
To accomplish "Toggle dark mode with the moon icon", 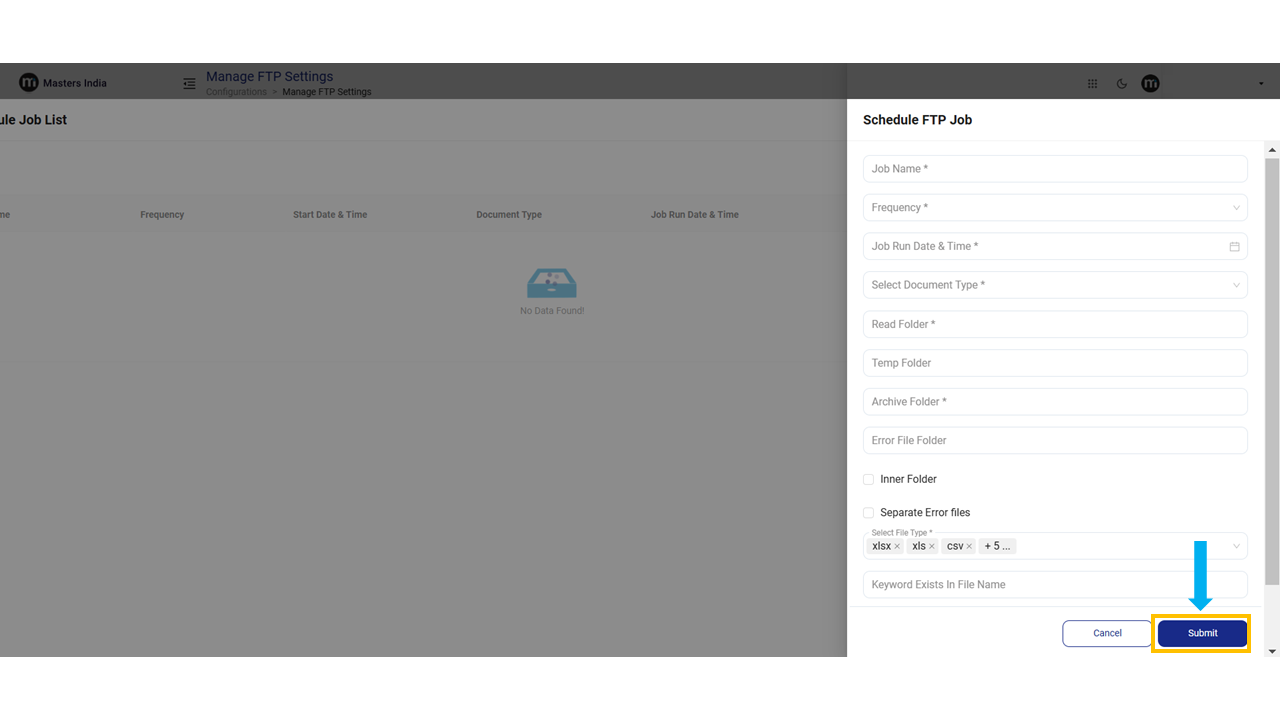I will (x=1122, y=84).
